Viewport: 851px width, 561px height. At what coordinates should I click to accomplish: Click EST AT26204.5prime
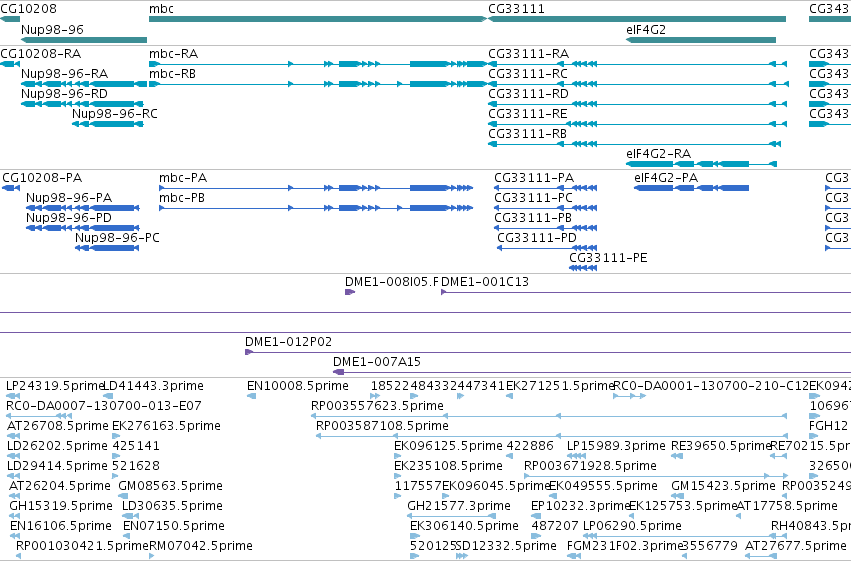(x=15, y=496)
